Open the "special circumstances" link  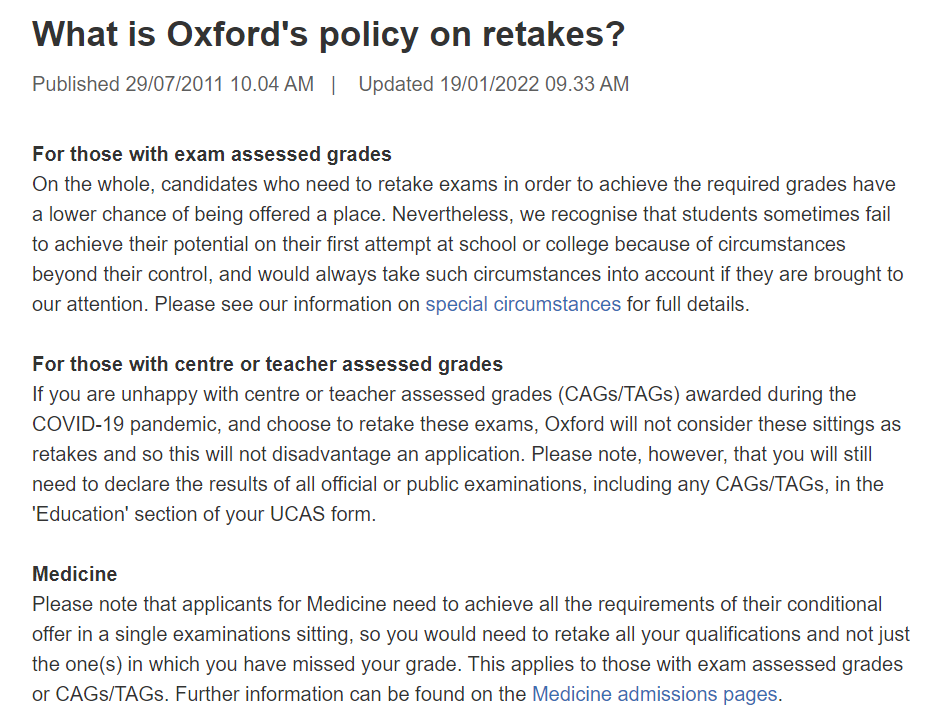coord(523,304)
